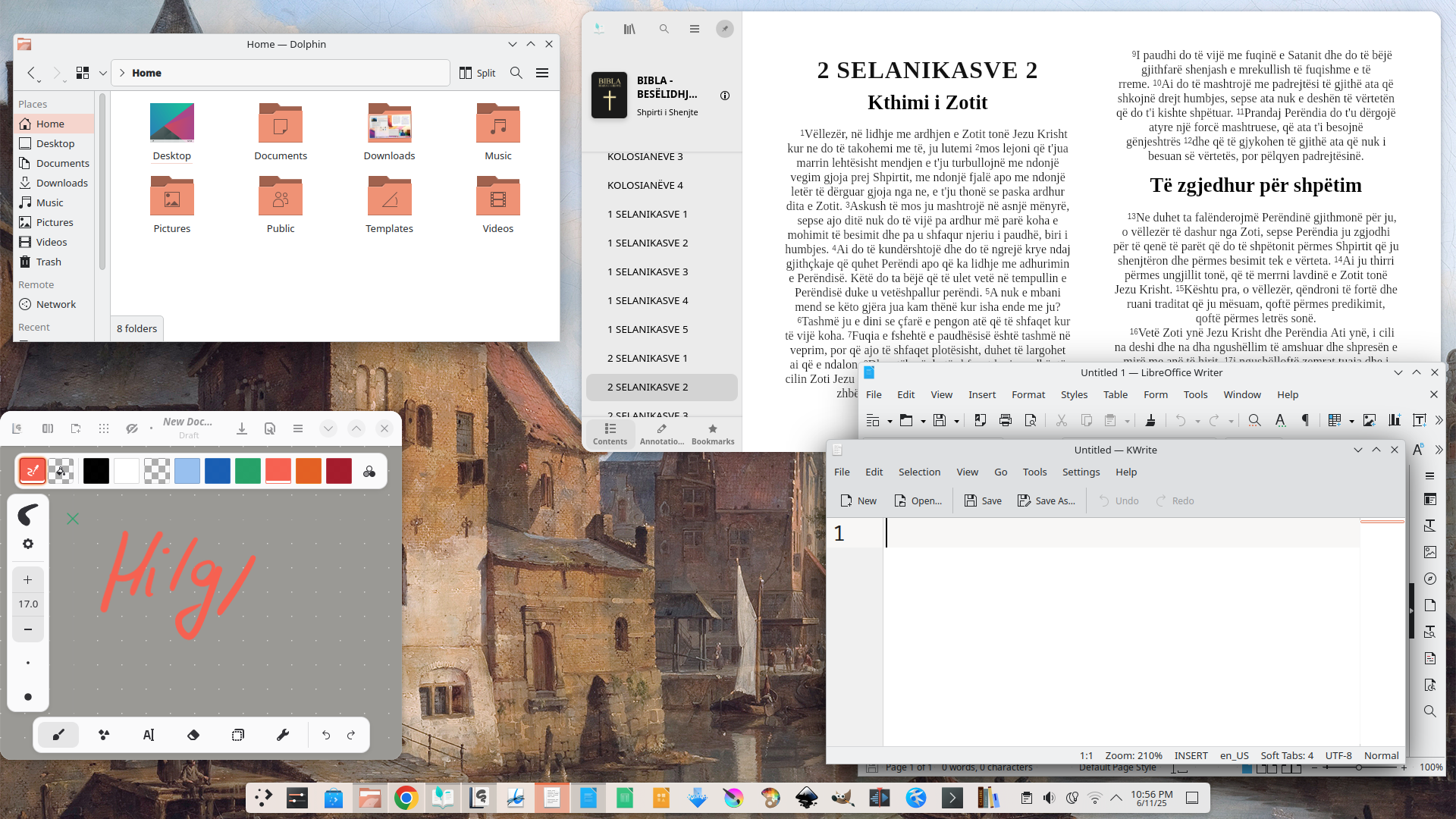The image size is (1456, 819).
Task: Open Network in Dolphin sidebar
Action: (54, 304)
